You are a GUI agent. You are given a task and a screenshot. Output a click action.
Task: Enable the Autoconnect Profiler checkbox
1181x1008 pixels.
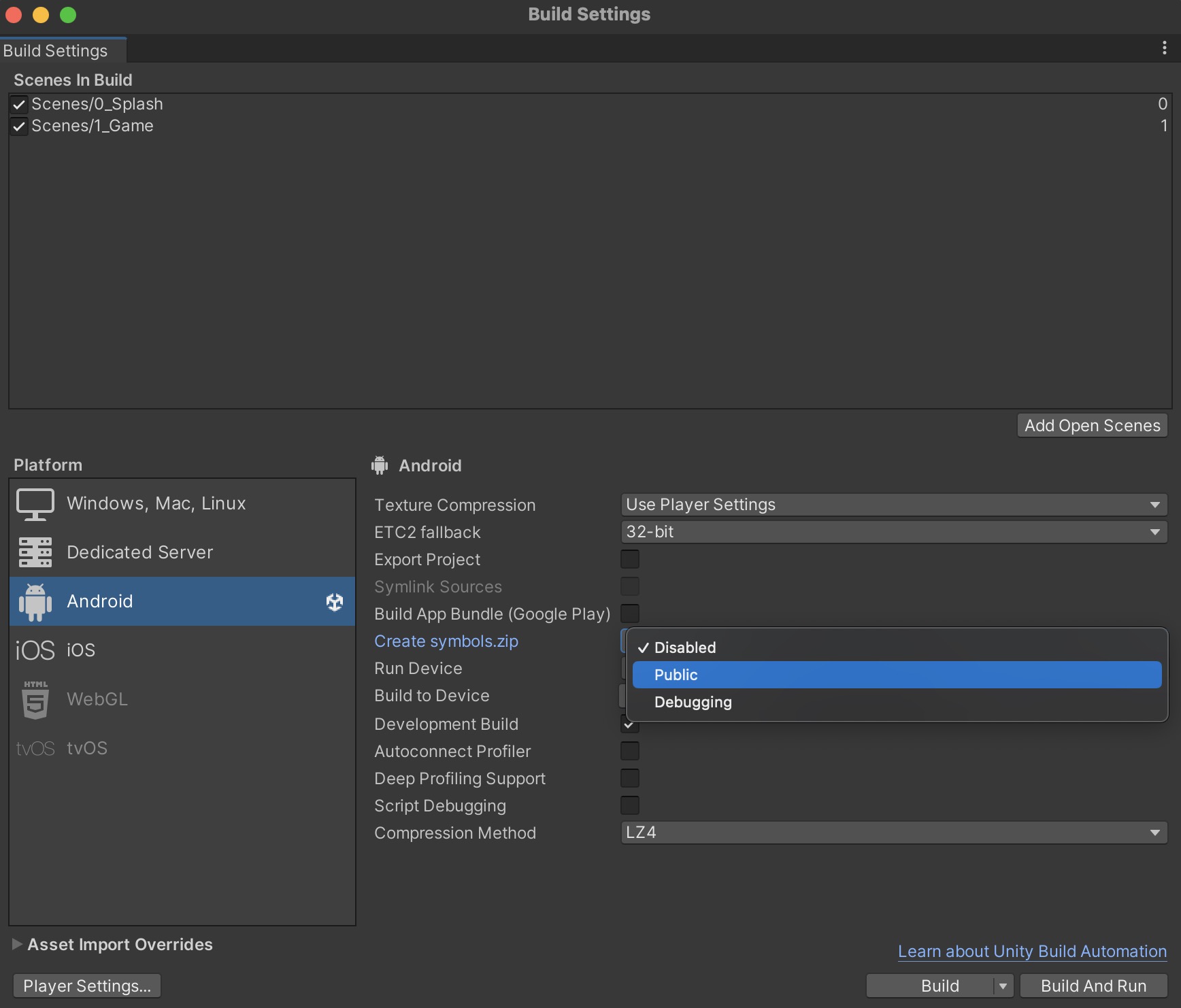click(630, 751)
